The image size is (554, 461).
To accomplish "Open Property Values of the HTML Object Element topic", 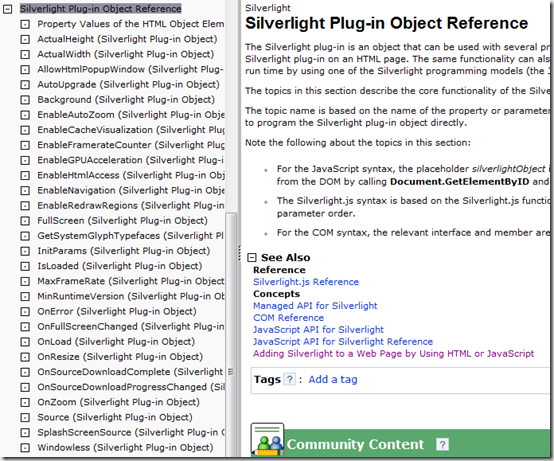I will click(131, 24).
